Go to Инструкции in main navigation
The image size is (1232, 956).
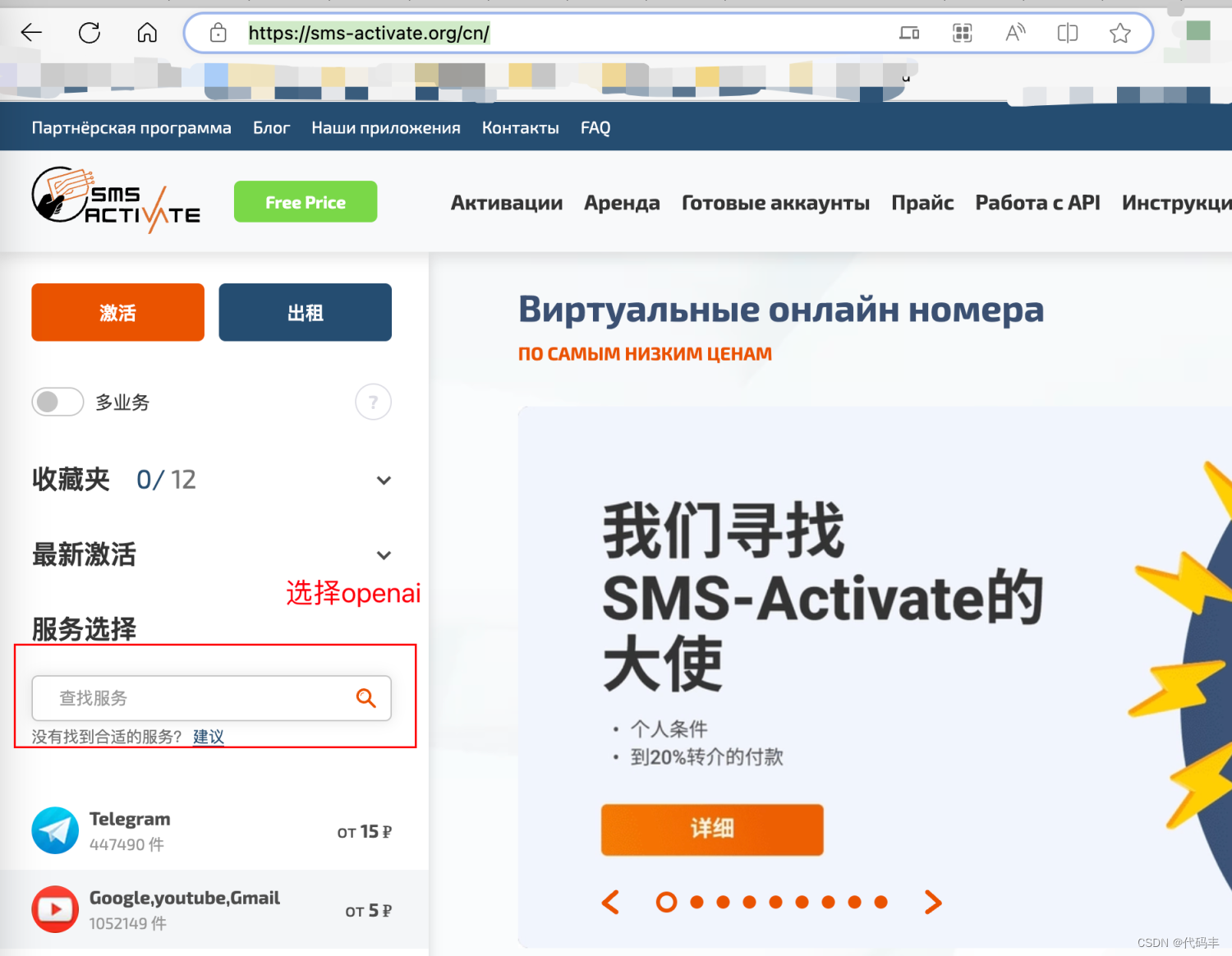tap(1177, 203)
